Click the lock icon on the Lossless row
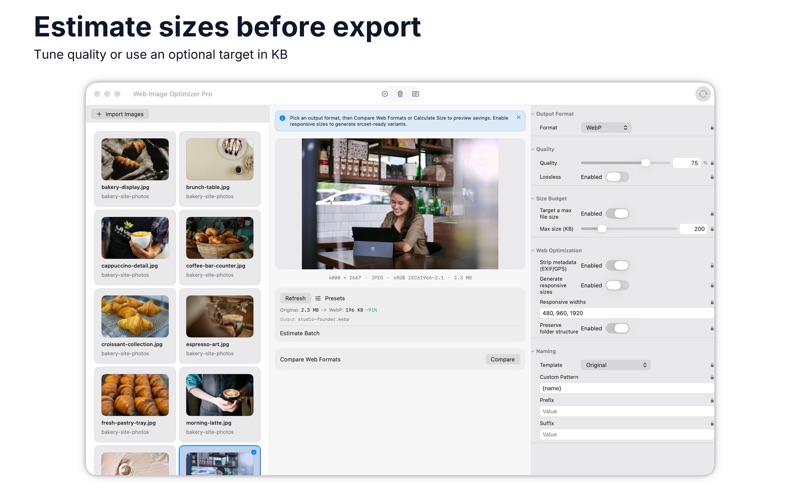The height and width of the screenshot is (500, 800). tap(712, 177)
